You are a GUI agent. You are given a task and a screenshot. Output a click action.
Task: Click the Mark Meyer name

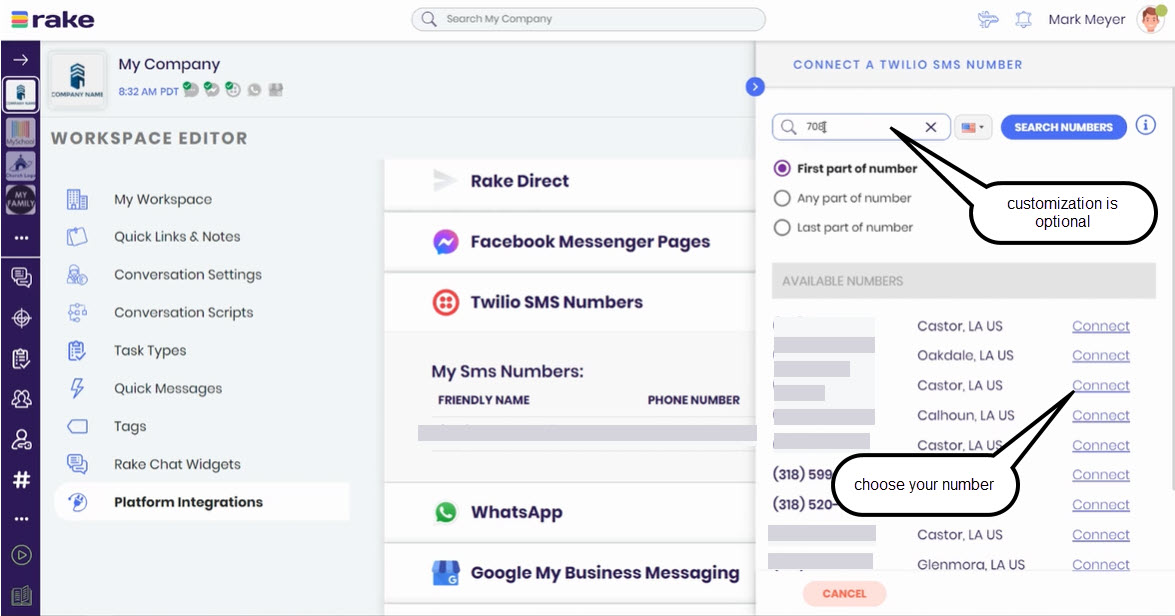click(1087, 19)
